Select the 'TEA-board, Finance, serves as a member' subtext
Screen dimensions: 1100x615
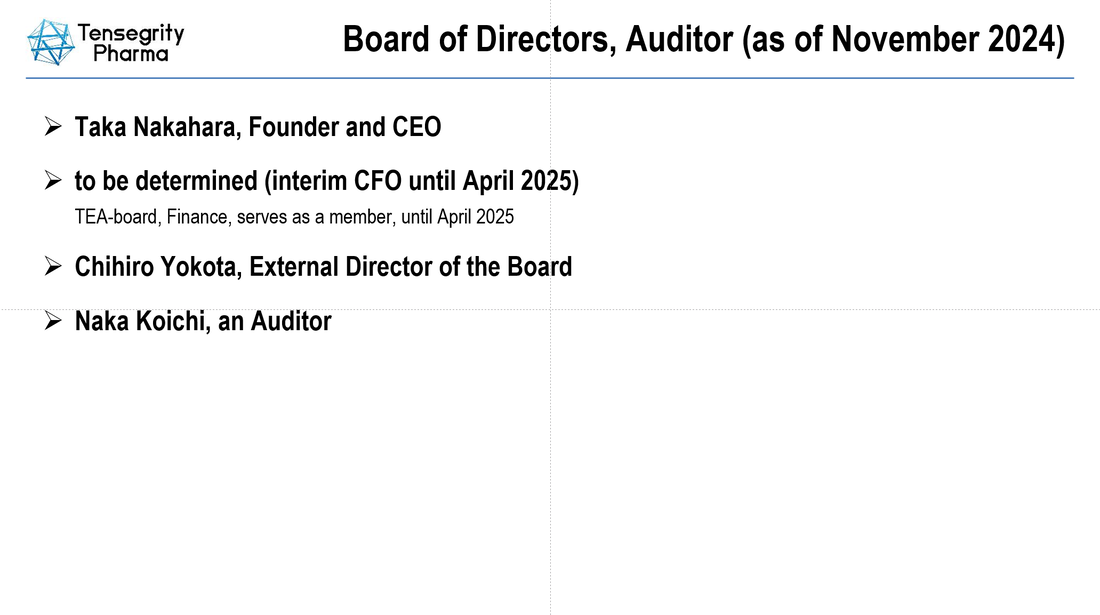coord(294,217)
